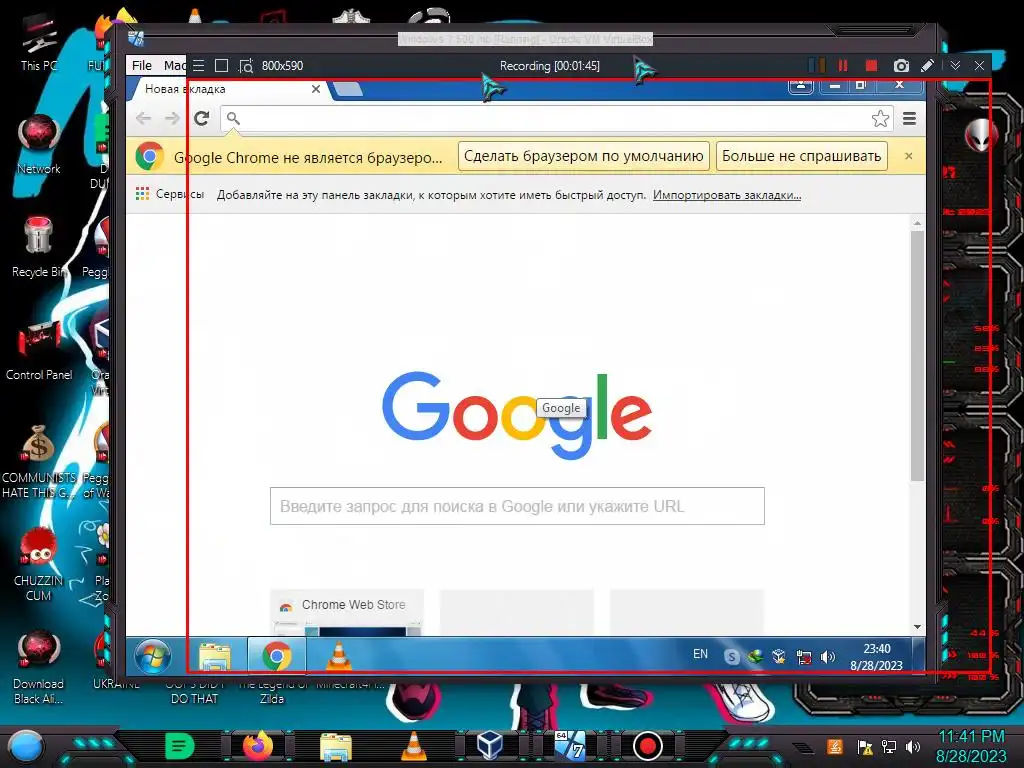Click the 800x590 capture size label
1024x768 pixels.
282,65
